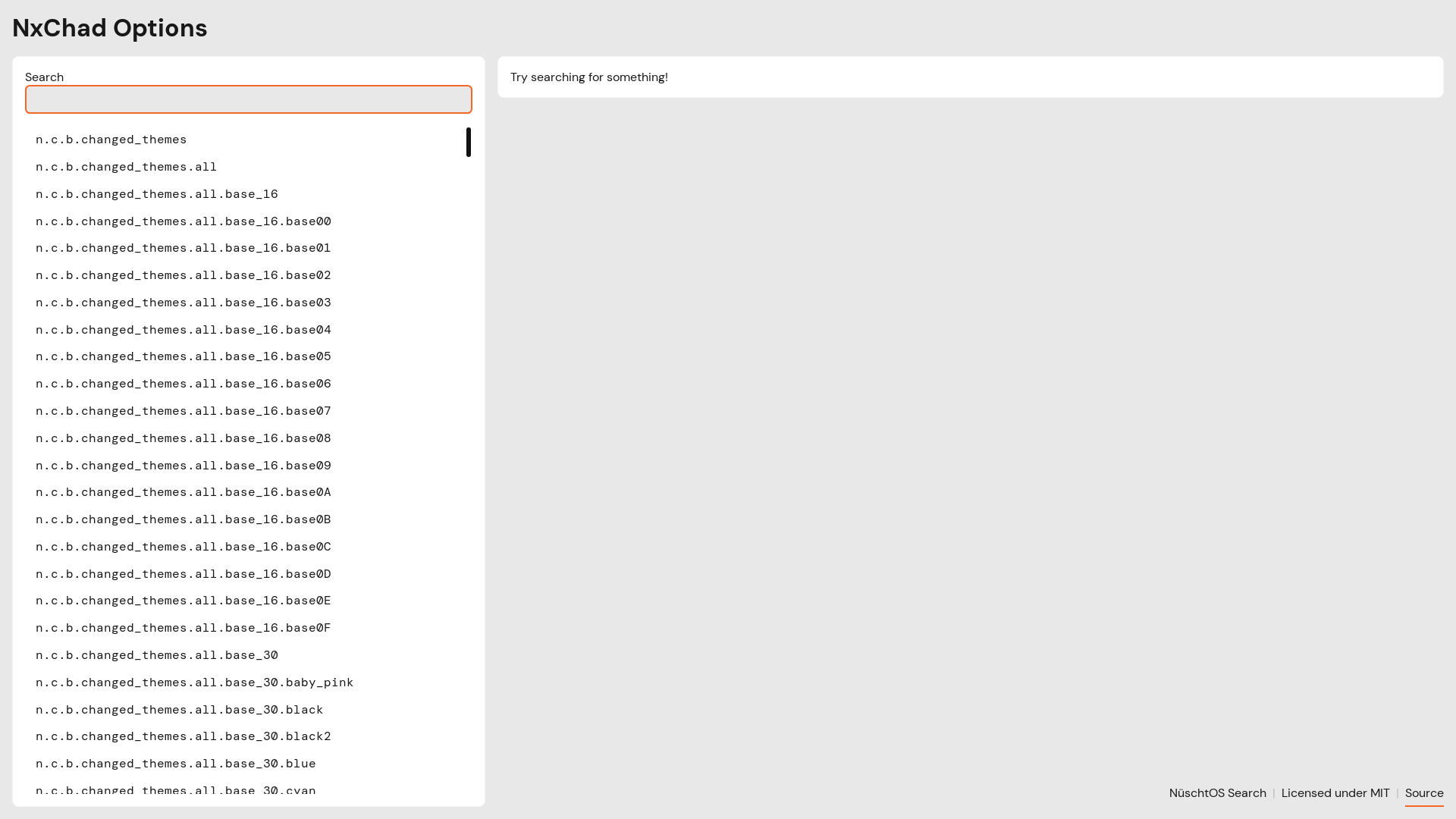1456x819 pixels.
Task: Select the base_16.base00 option
Action: [x=245, y=221]
